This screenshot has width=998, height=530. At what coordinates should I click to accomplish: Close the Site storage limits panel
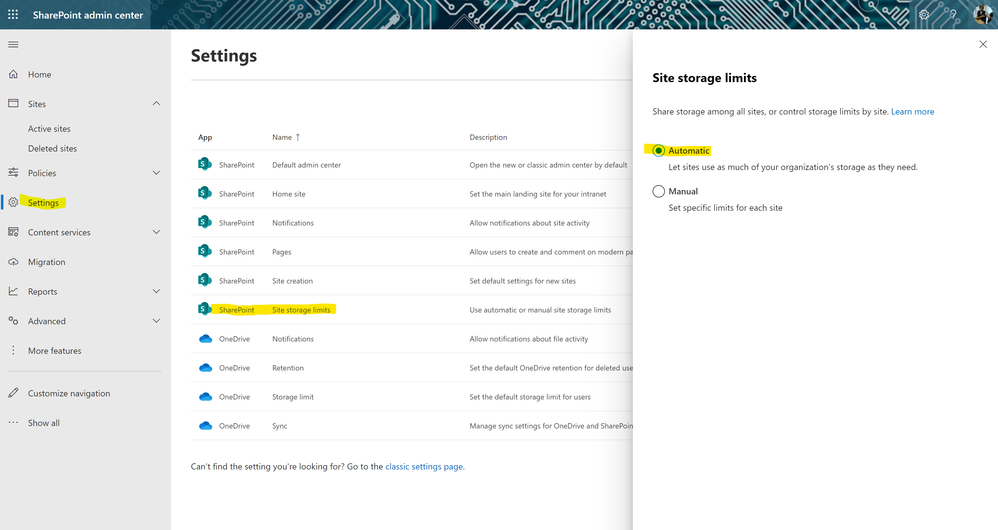[983, 44]
